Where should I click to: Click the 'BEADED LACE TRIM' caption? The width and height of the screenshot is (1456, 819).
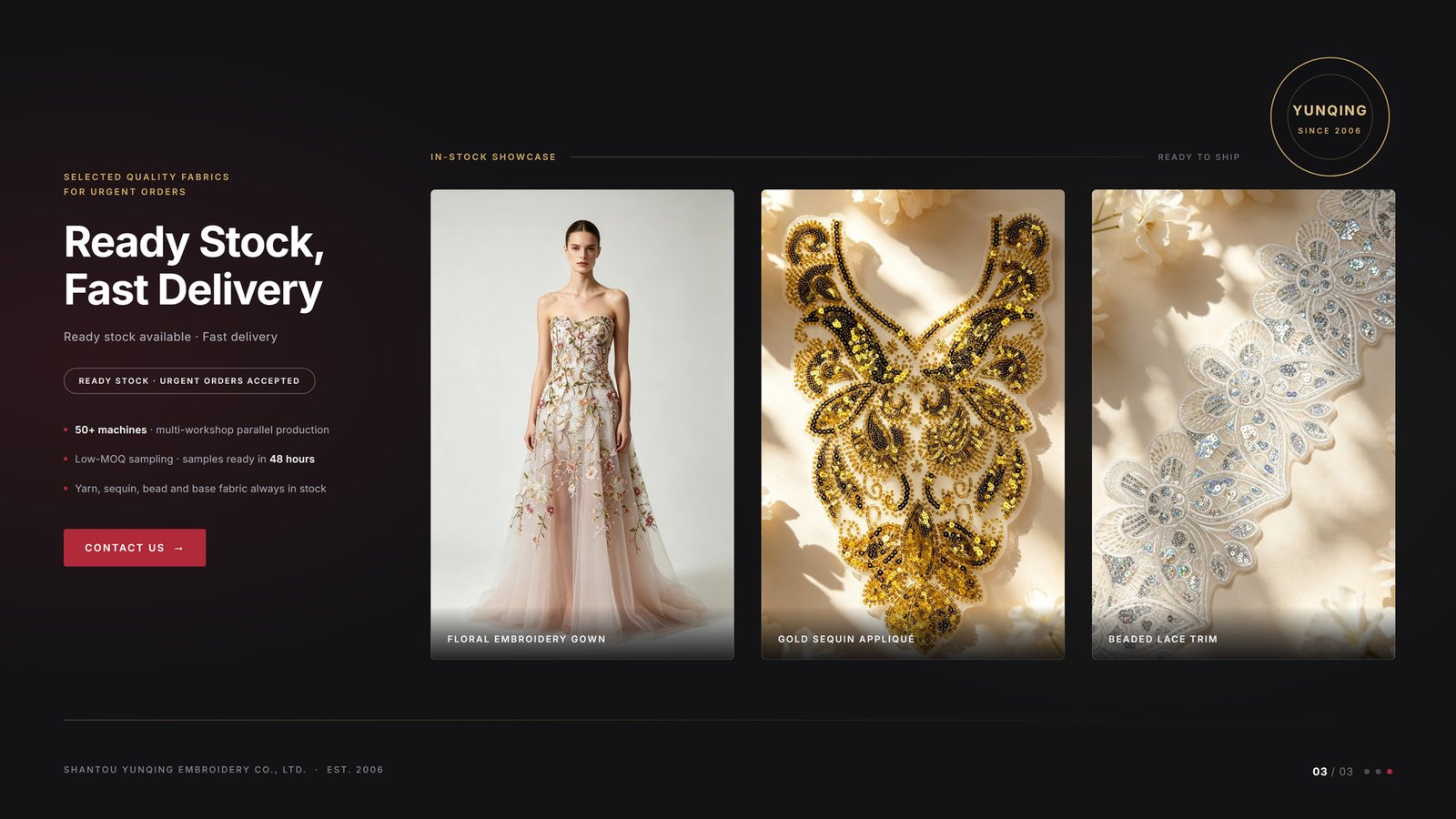pyautogui.click(x=1163, y=639)
